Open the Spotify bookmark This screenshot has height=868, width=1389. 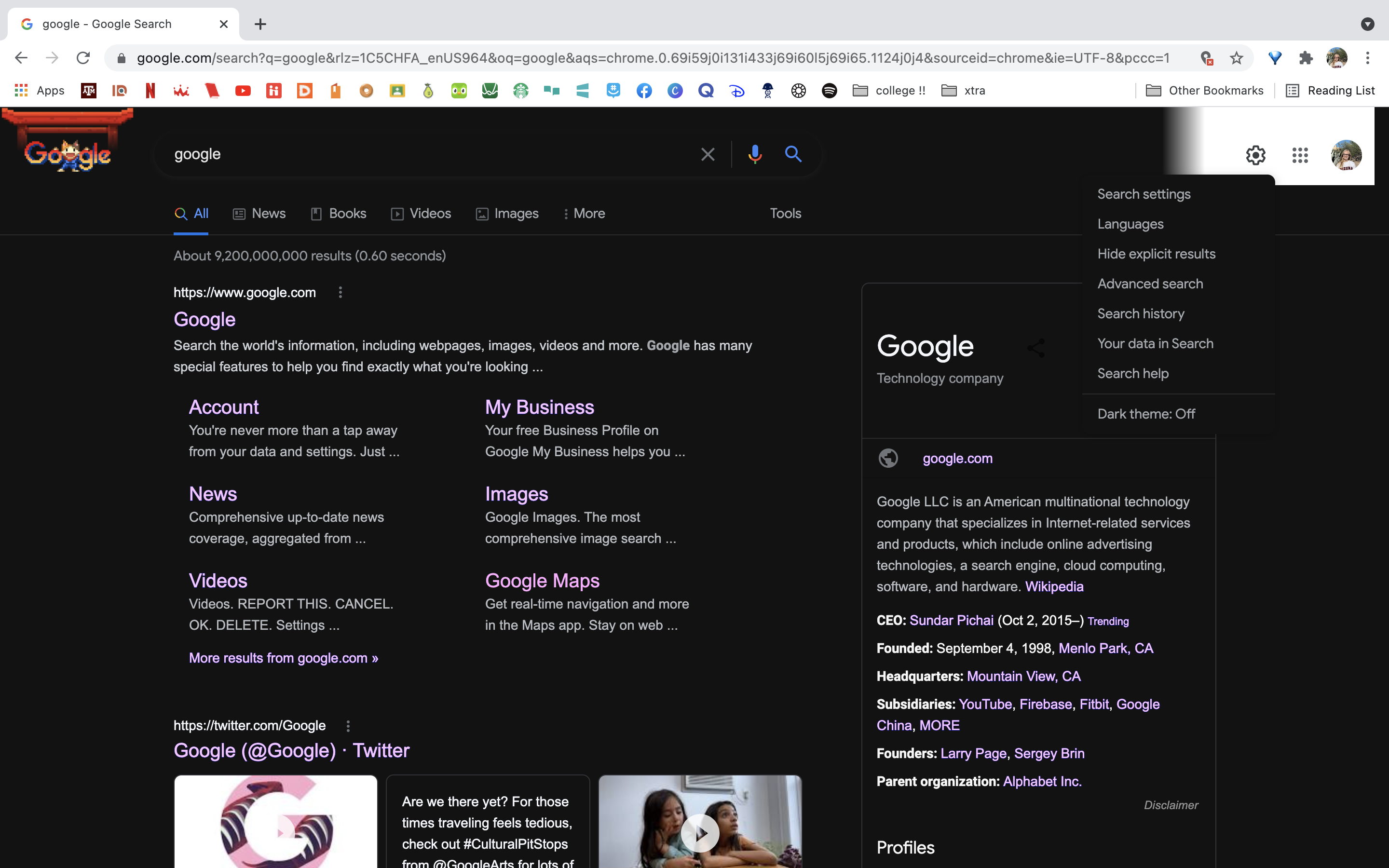point(830,91)
